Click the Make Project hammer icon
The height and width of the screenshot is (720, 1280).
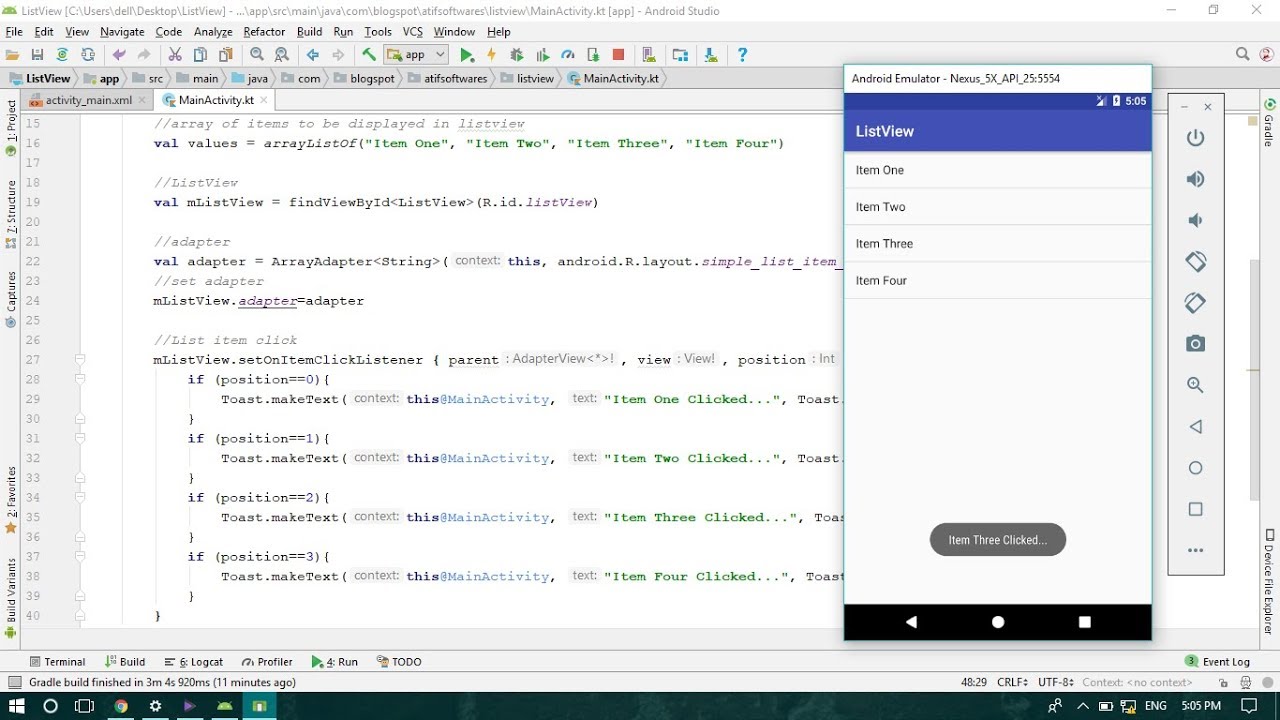pyautogui.click(x=369, y=55)
